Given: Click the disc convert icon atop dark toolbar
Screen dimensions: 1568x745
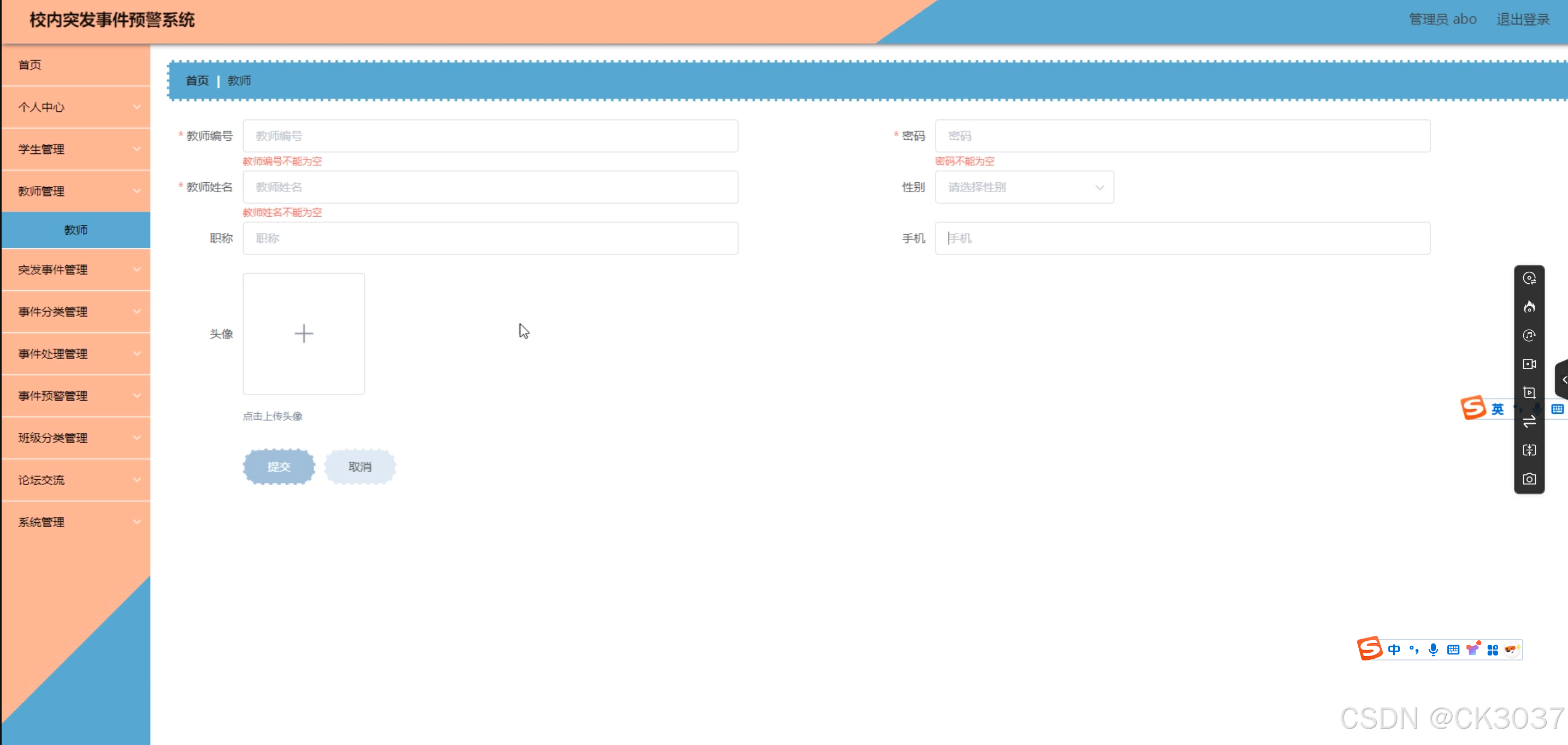Looking at the screenshot, I should [1529, 278].
